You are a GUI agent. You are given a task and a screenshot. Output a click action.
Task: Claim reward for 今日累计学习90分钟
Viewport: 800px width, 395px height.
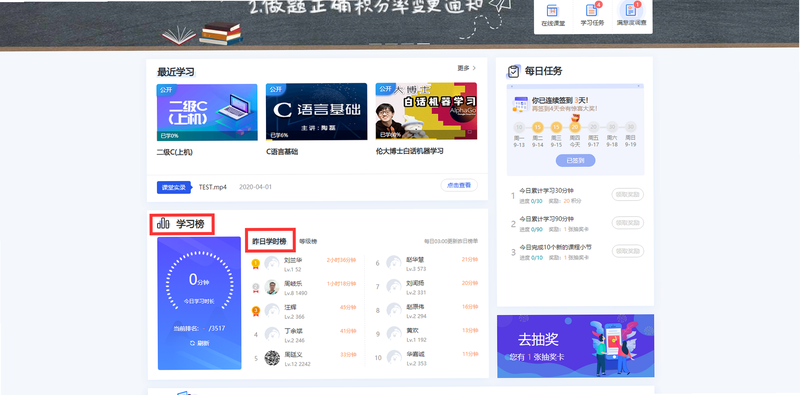pos(628,223)
